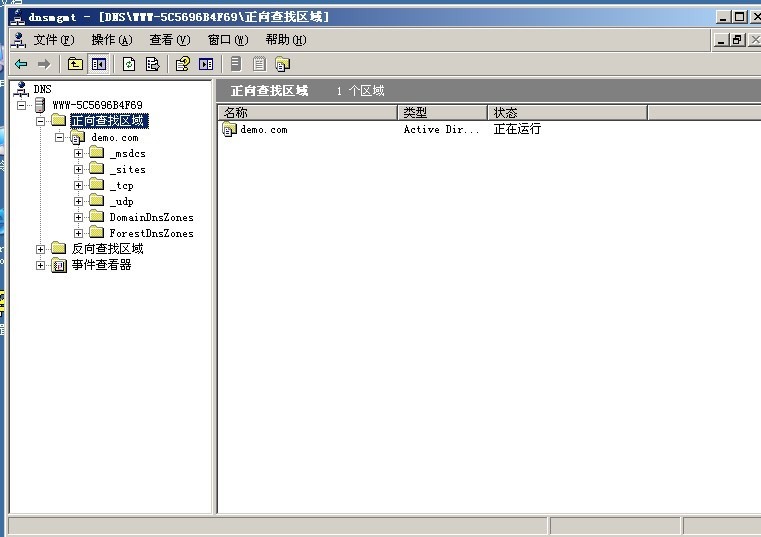Sort by 状态 column header
The width and height of the screenshot is (761, 537).
(567, 113)
